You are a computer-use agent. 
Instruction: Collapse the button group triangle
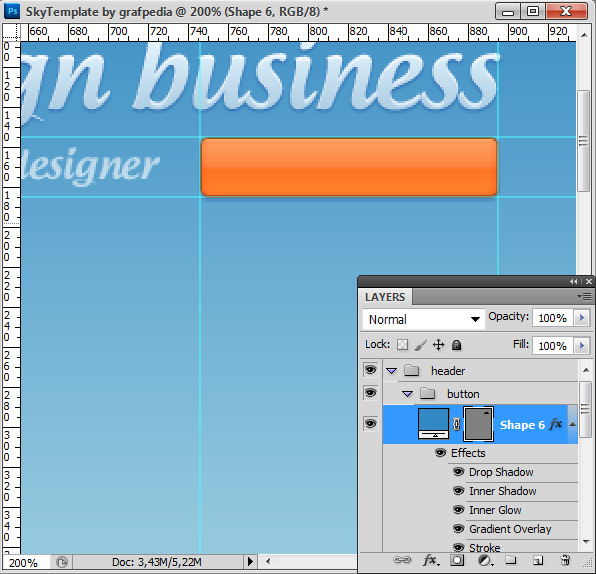click(407, 394)
